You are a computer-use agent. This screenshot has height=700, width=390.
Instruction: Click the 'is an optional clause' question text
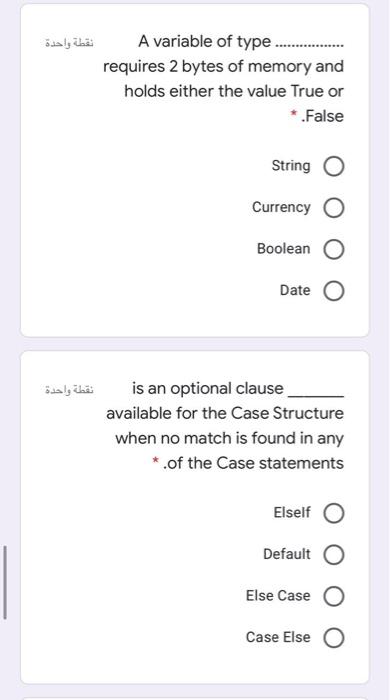coord(207,388)
